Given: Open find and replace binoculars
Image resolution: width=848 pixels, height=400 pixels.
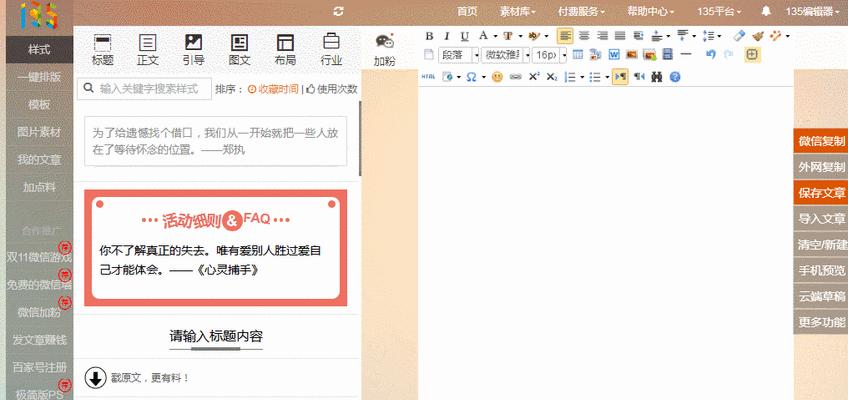Looking at the screenshot, I should point(657,77).
